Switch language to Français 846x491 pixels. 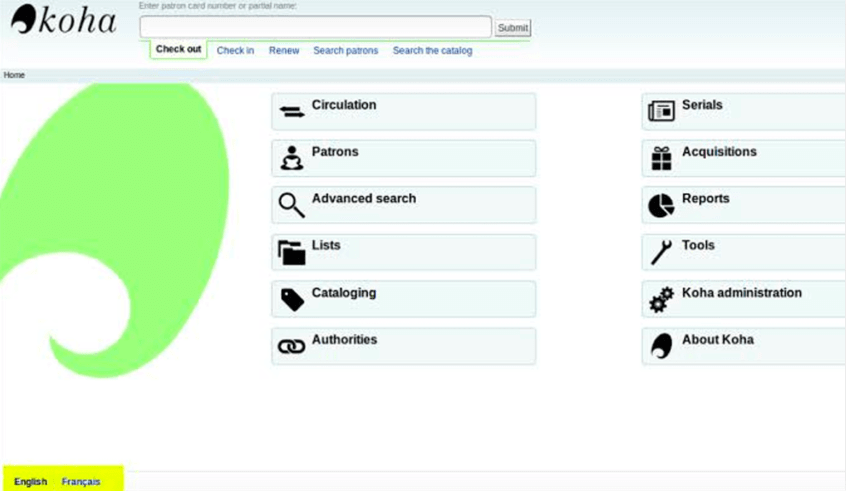click(x=81, y=481)
